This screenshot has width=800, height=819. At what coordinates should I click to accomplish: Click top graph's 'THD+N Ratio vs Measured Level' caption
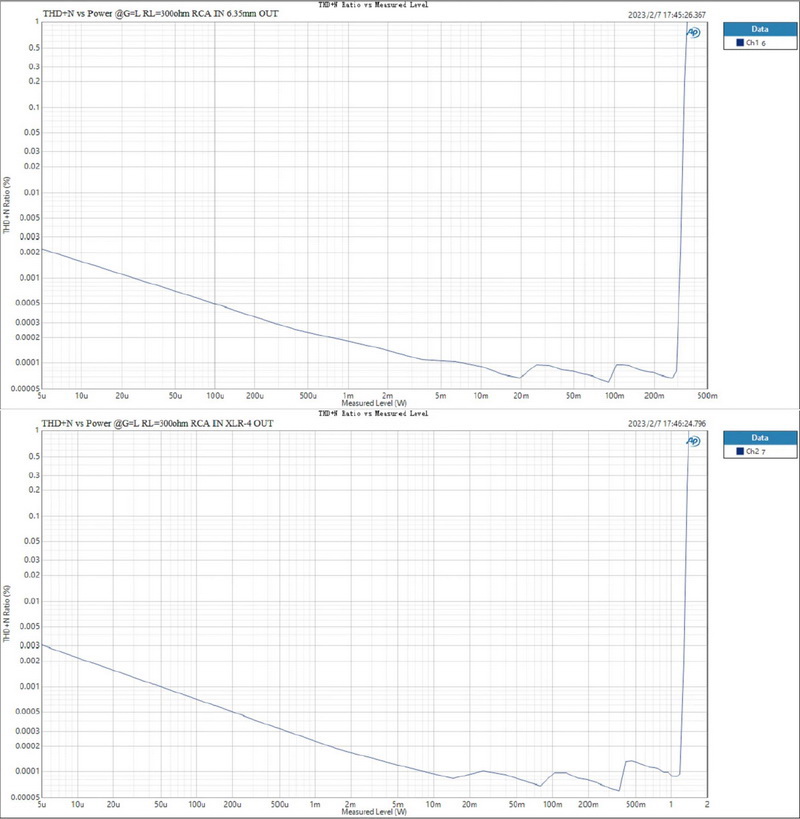[x=373, y=4]
